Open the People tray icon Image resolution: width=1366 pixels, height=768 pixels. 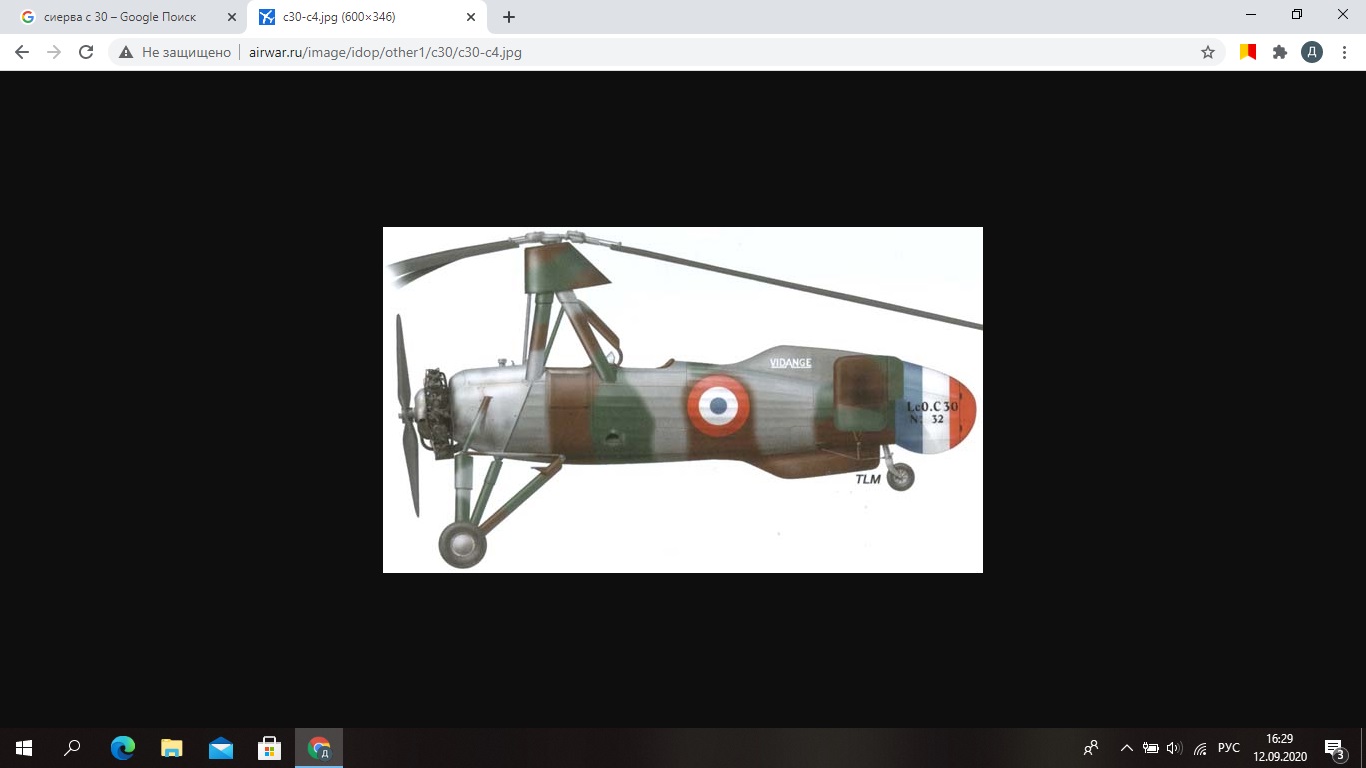coord(1091,748)
